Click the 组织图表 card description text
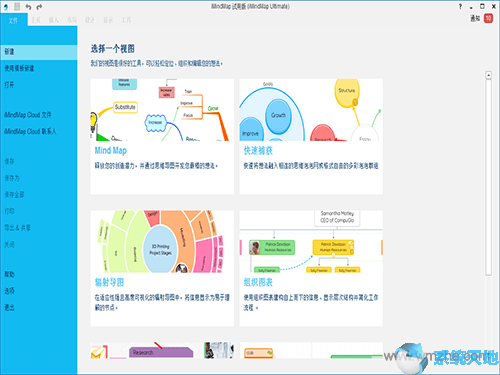 [311, 302]
